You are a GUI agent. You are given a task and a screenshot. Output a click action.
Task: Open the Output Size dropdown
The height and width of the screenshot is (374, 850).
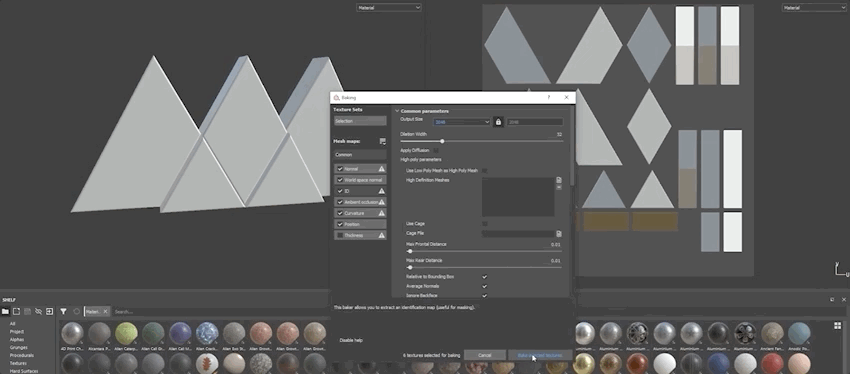click(462, 122)
